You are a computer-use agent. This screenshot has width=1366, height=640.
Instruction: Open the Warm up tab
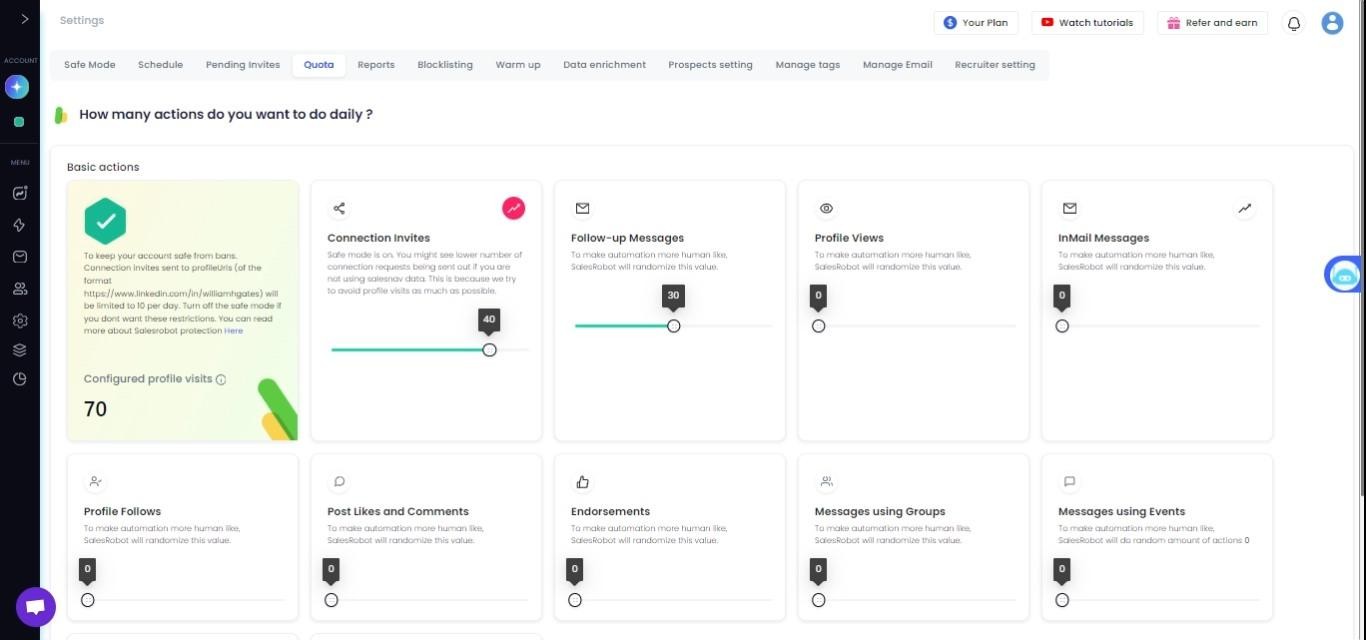(x=518, y=64)
